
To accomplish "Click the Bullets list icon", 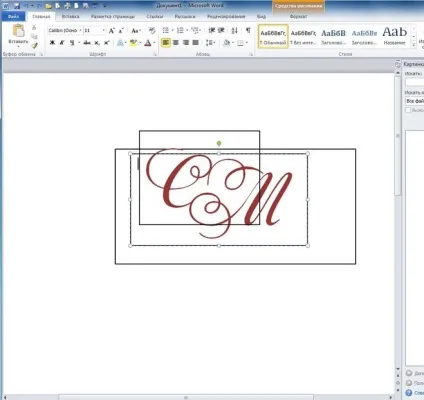I will coord(167,31).
